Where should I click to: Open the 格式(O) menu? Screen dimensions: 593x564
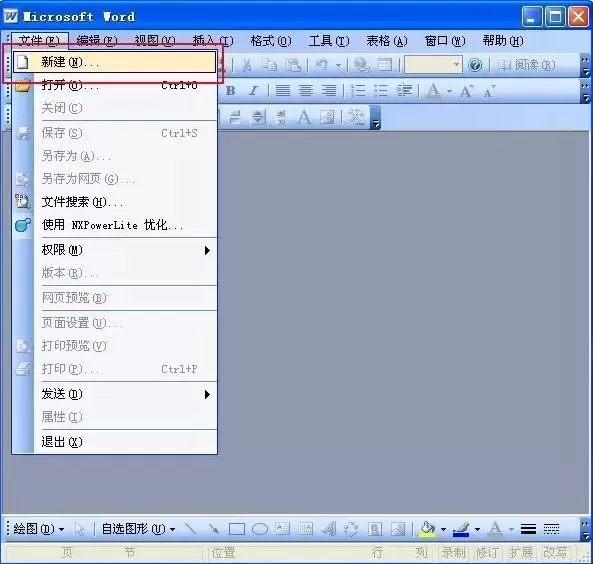click(x=271, y=41)
